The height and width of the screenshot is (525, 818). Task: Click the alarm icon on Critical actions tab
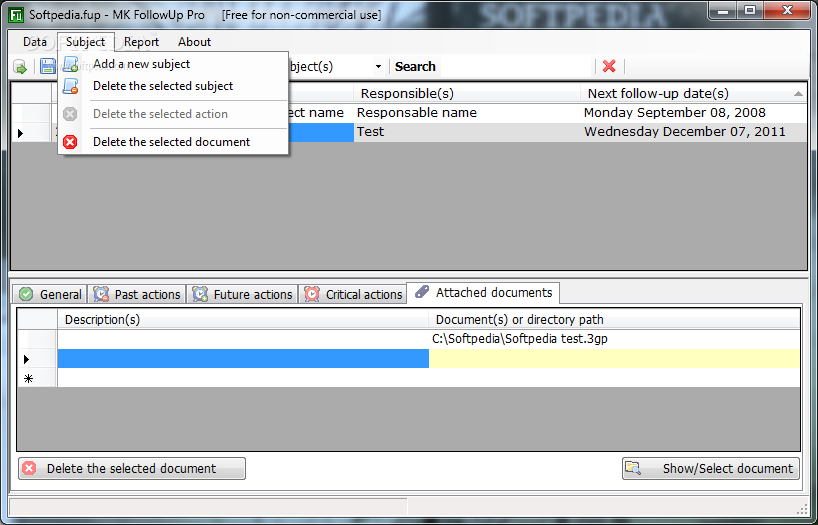[312, 294]
